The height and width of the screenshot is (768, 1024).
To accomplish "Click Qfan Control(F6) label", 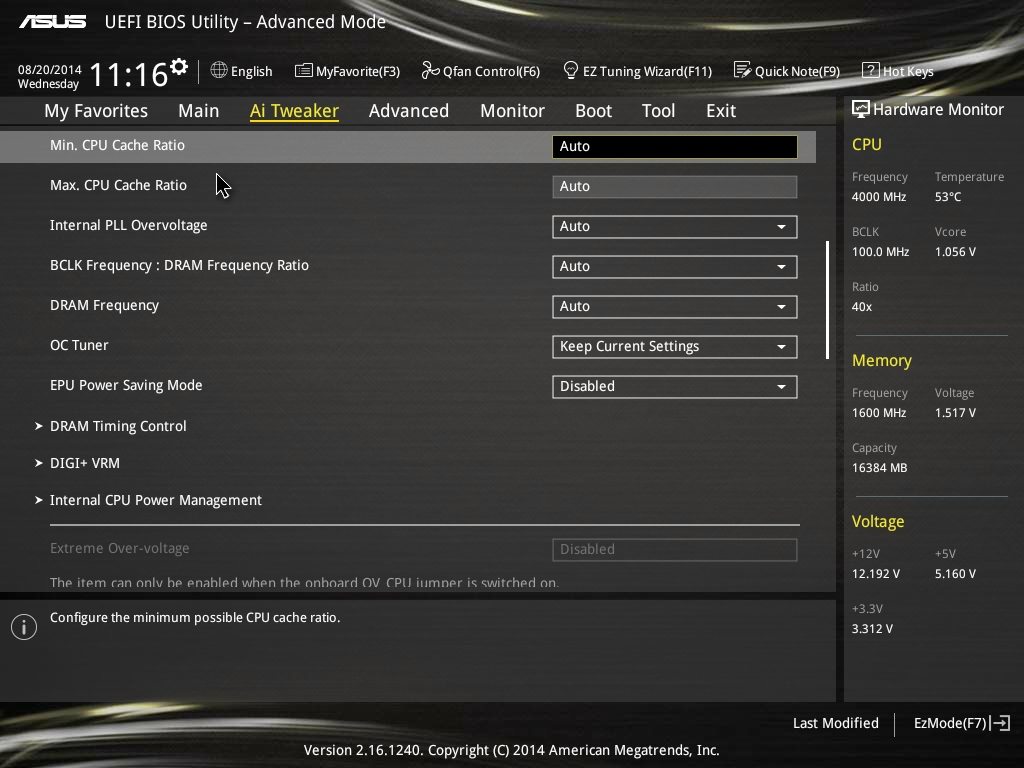I will point(491,71).
